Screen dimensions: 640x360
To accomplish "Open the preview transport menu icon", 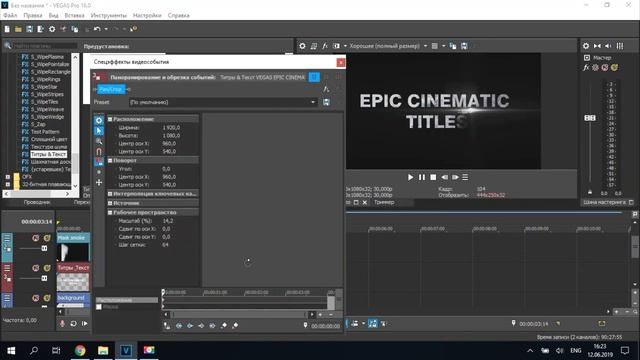I will coord(465,177).
